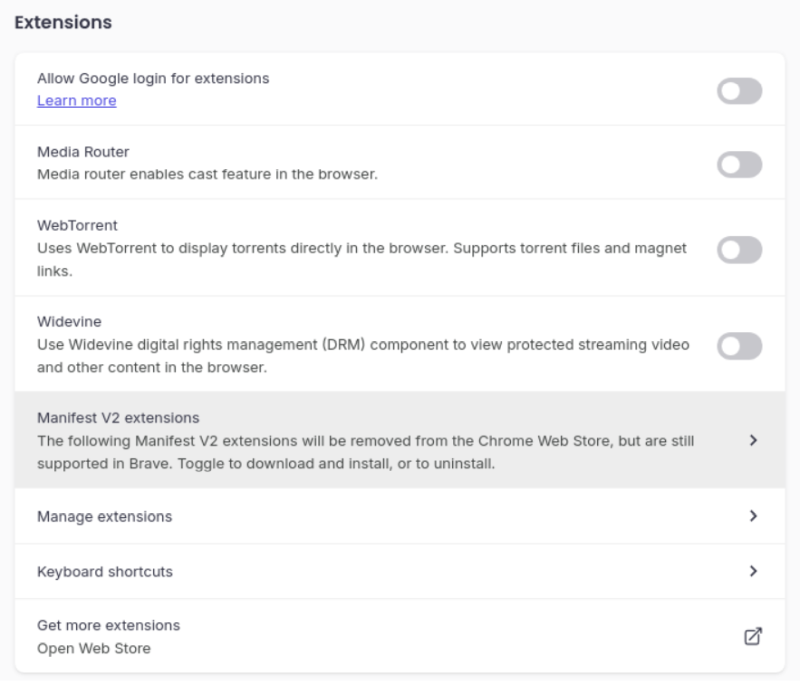Click the Widevine title text

coord(69,322)
